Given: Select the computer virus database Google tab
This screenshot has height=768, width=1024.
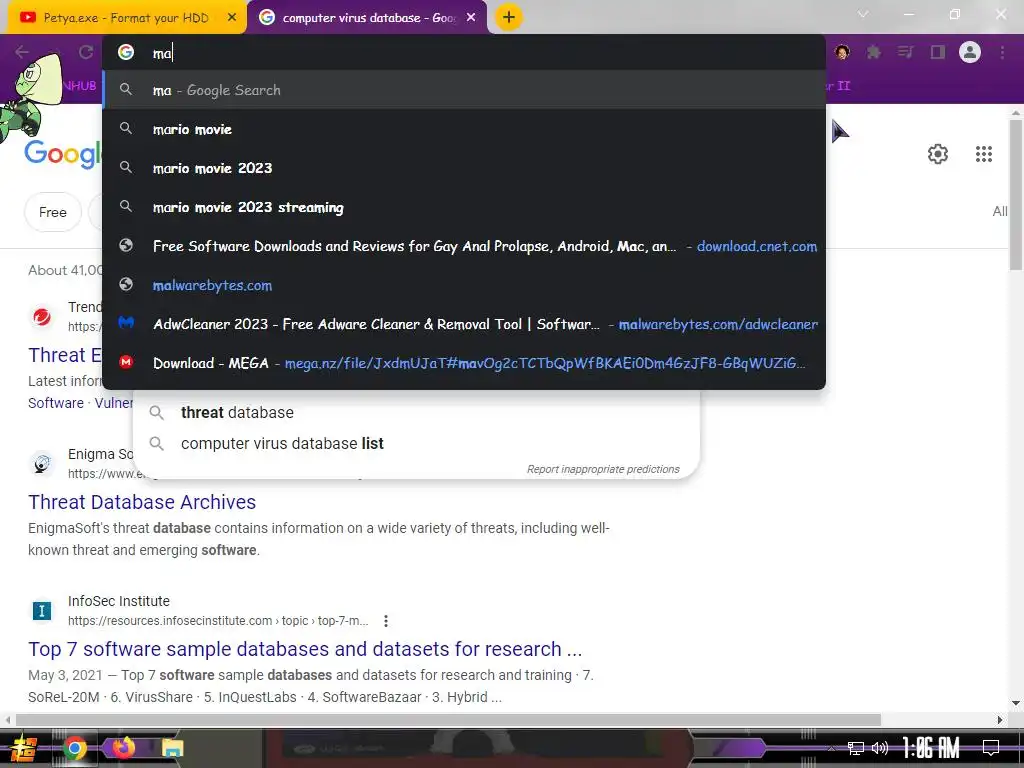Looking at the screenshot, I should 367,18.
